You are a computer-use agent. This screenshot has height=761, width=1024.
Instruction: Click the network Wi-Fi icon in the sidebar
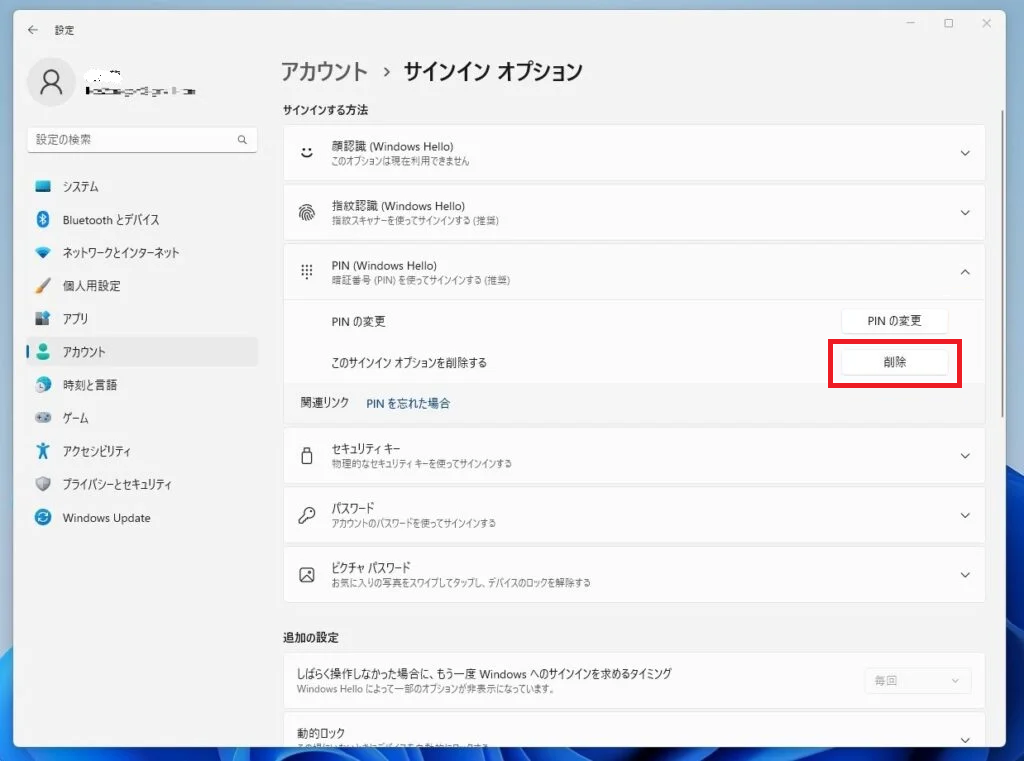(x=43, y=253)
